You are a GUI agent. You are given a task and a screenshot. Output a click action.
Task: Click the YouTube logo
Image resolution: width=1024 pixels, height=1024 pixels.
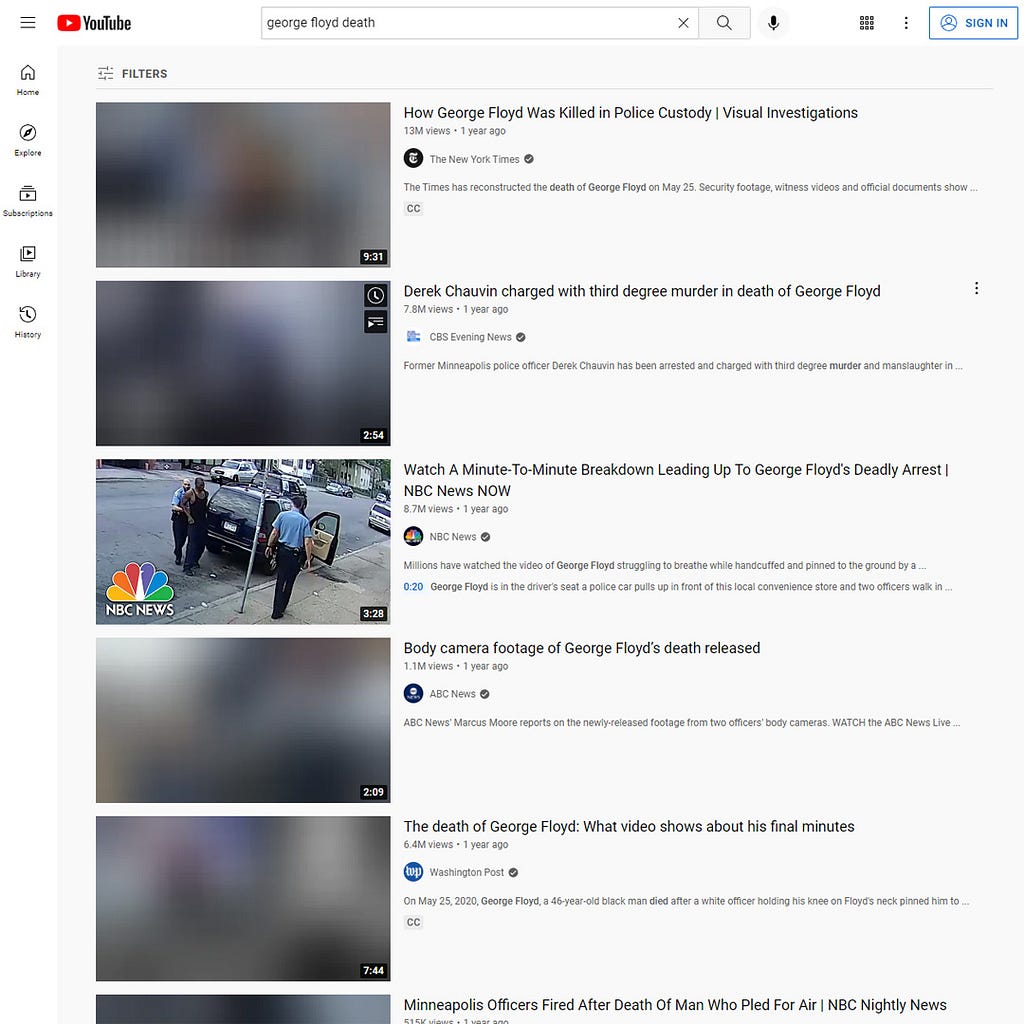tap(94, 23)
